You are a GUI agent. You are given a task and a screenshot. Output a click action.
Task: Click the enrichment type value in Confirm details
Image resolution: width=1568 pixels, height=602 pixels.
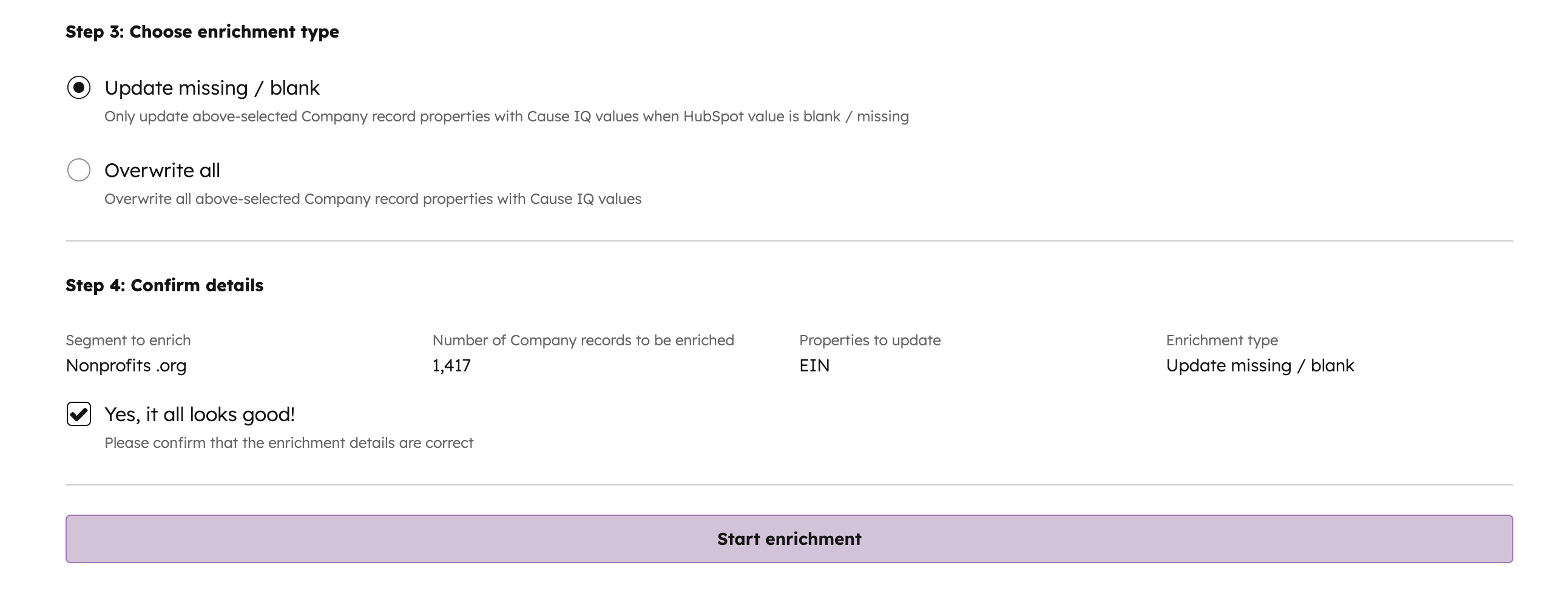coord(1259,366)
